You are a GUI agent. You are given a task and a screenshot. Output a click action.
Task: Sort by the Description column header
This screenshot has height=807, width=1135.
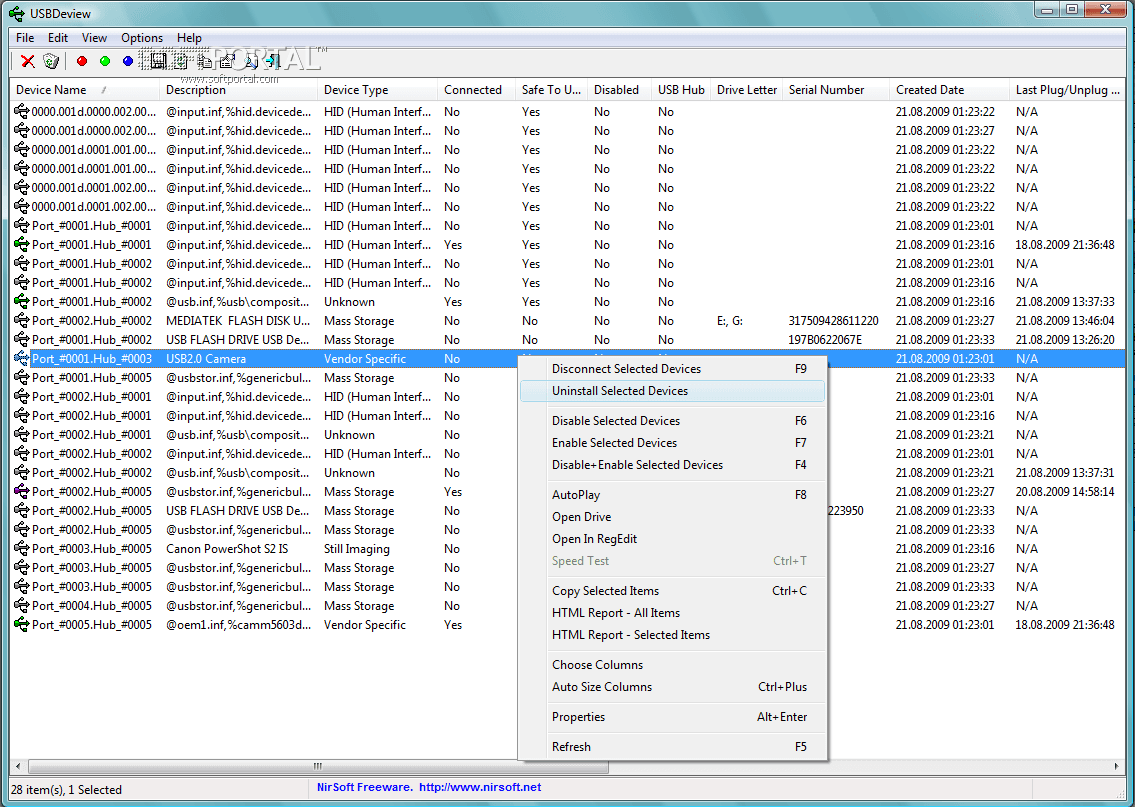(x=238, y=90)
